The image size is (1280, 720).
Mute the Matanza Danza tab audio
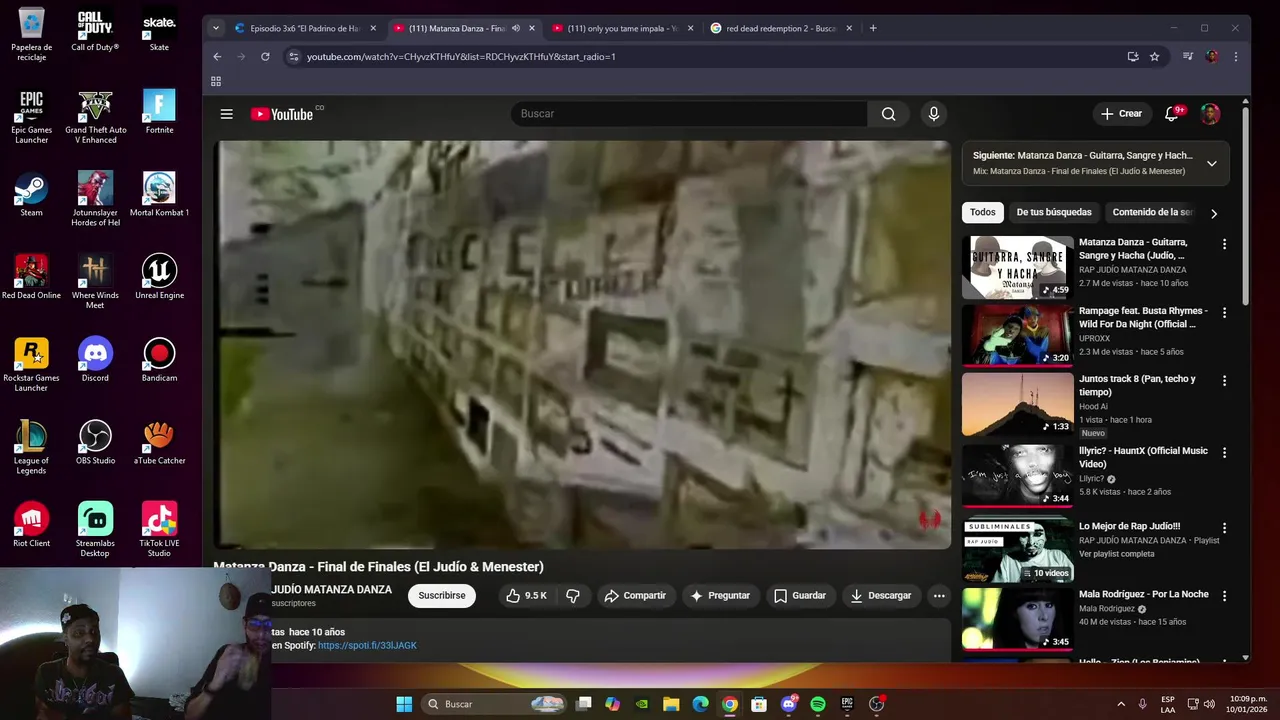coord(516,28)
